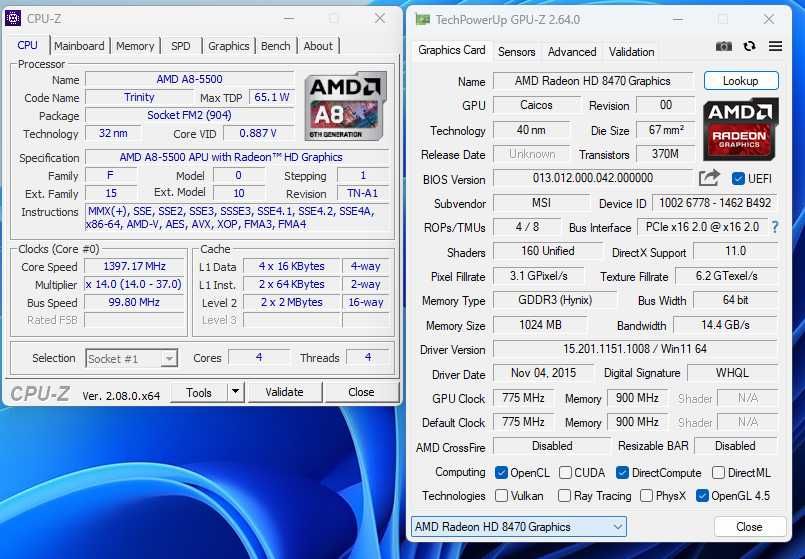805x559 pixels.
Task: Click the AMD A8 processor logo
Action: (x=345, y=106)
